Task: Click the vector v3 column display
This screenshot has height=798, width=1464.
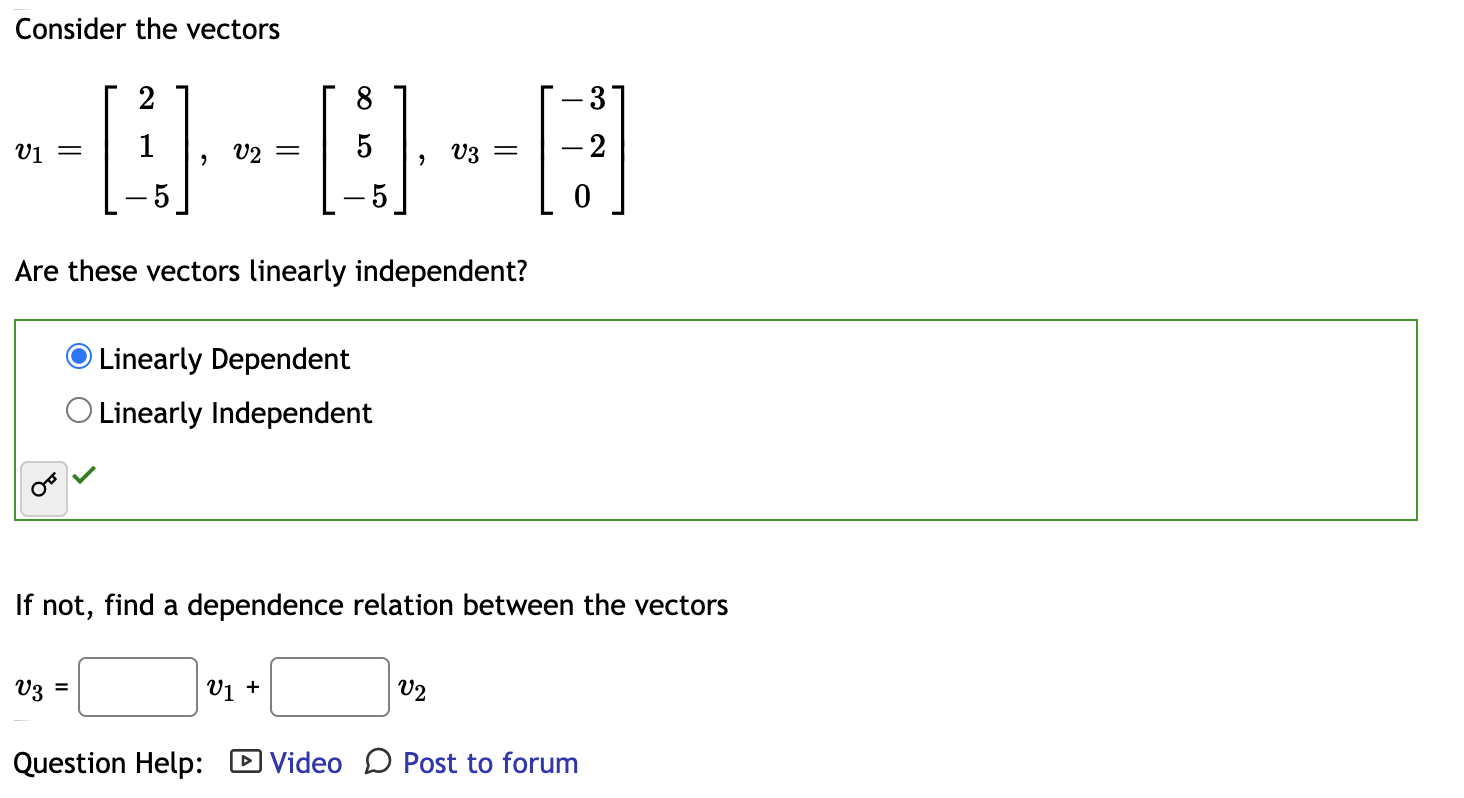Action: point(580,150)
